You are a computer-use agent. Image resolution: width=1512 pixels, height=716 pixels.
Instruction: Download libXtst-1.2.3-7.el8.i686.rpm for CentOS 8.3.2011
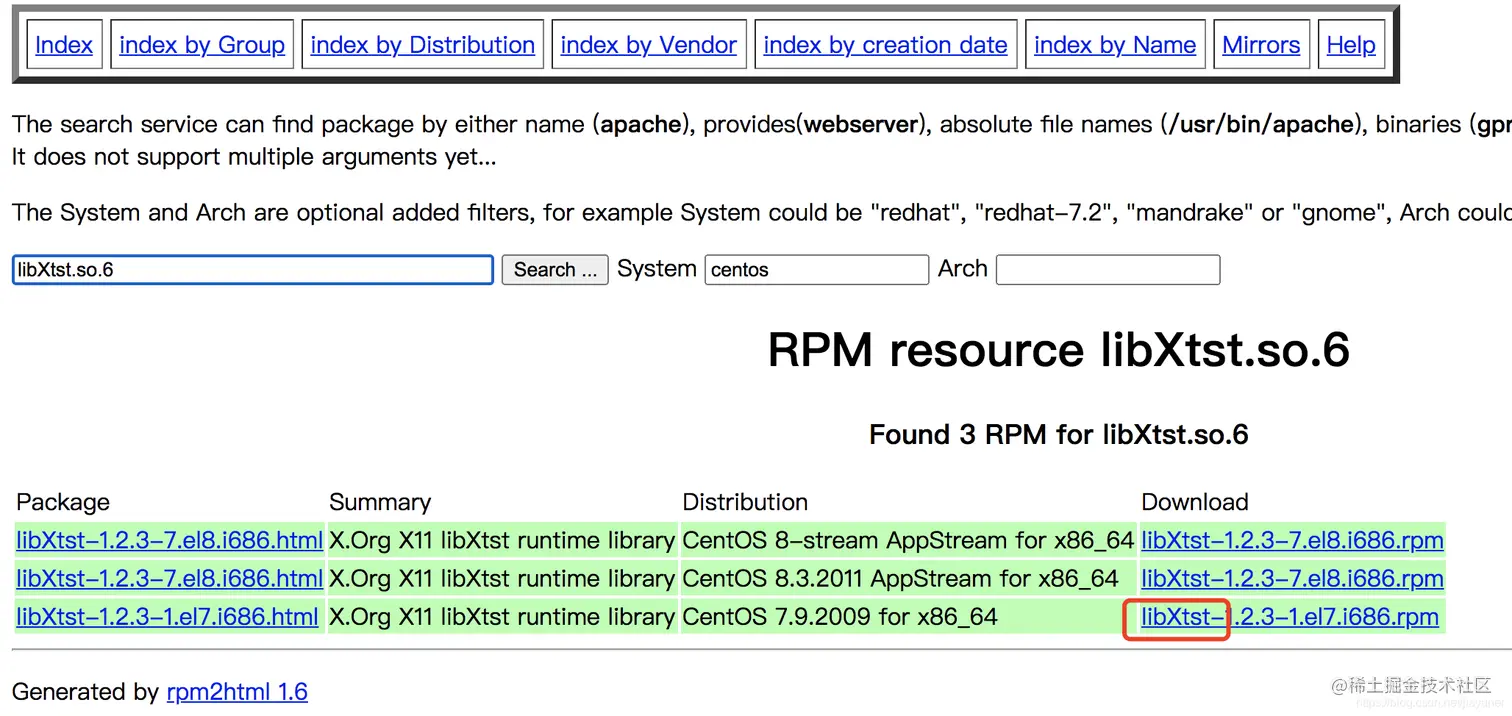(1292, 579)
